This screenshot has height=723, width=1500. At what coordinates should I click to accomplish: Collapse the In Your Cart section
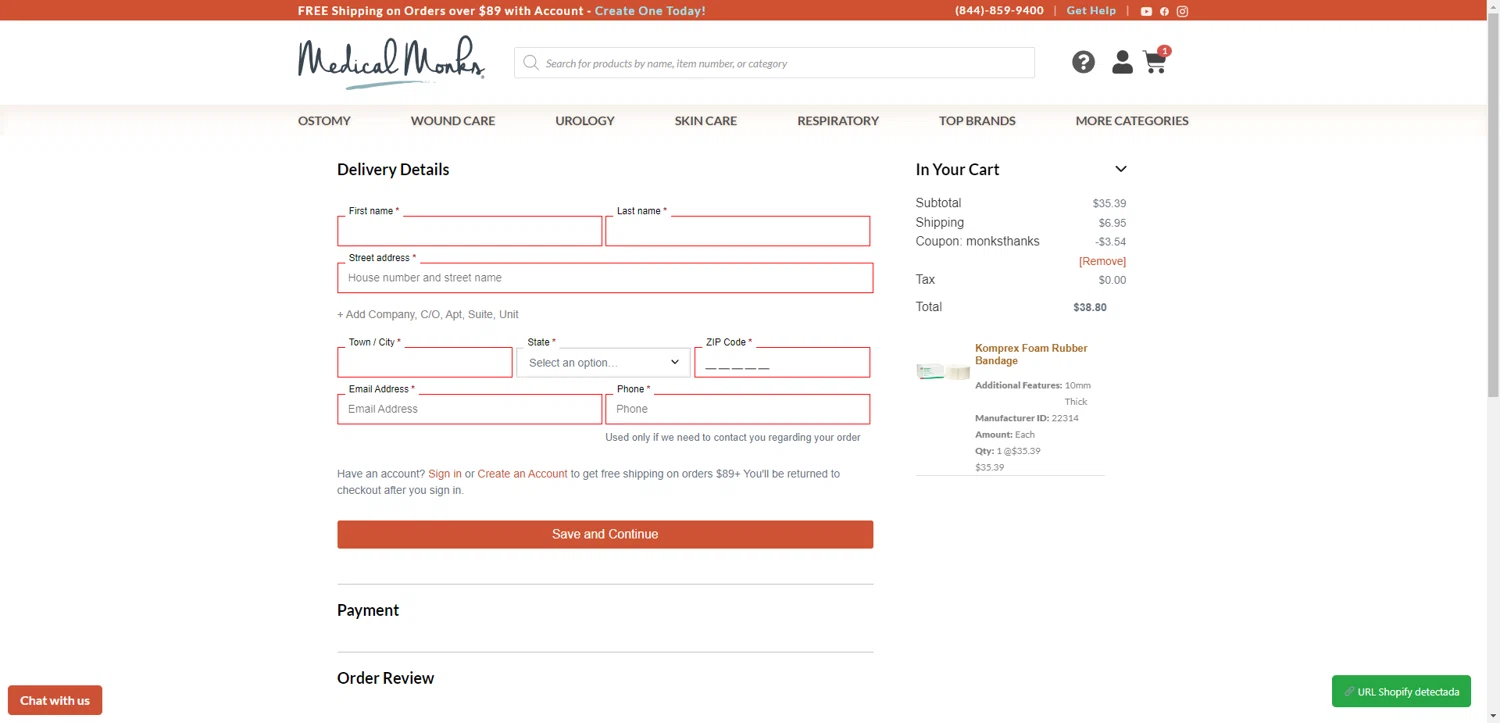[x=1121, y=169]
